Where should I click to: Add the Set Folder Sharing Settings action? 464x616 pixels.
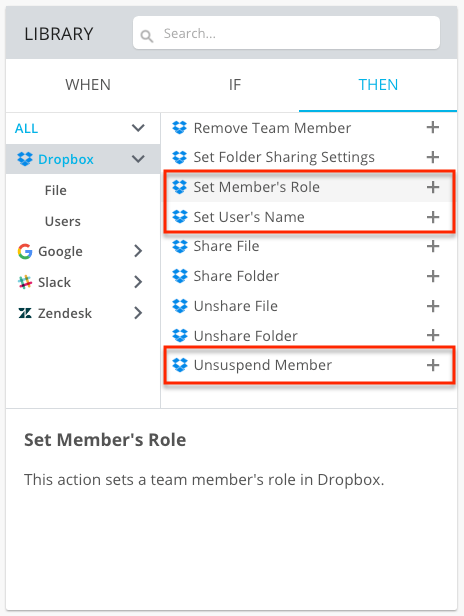433,157
